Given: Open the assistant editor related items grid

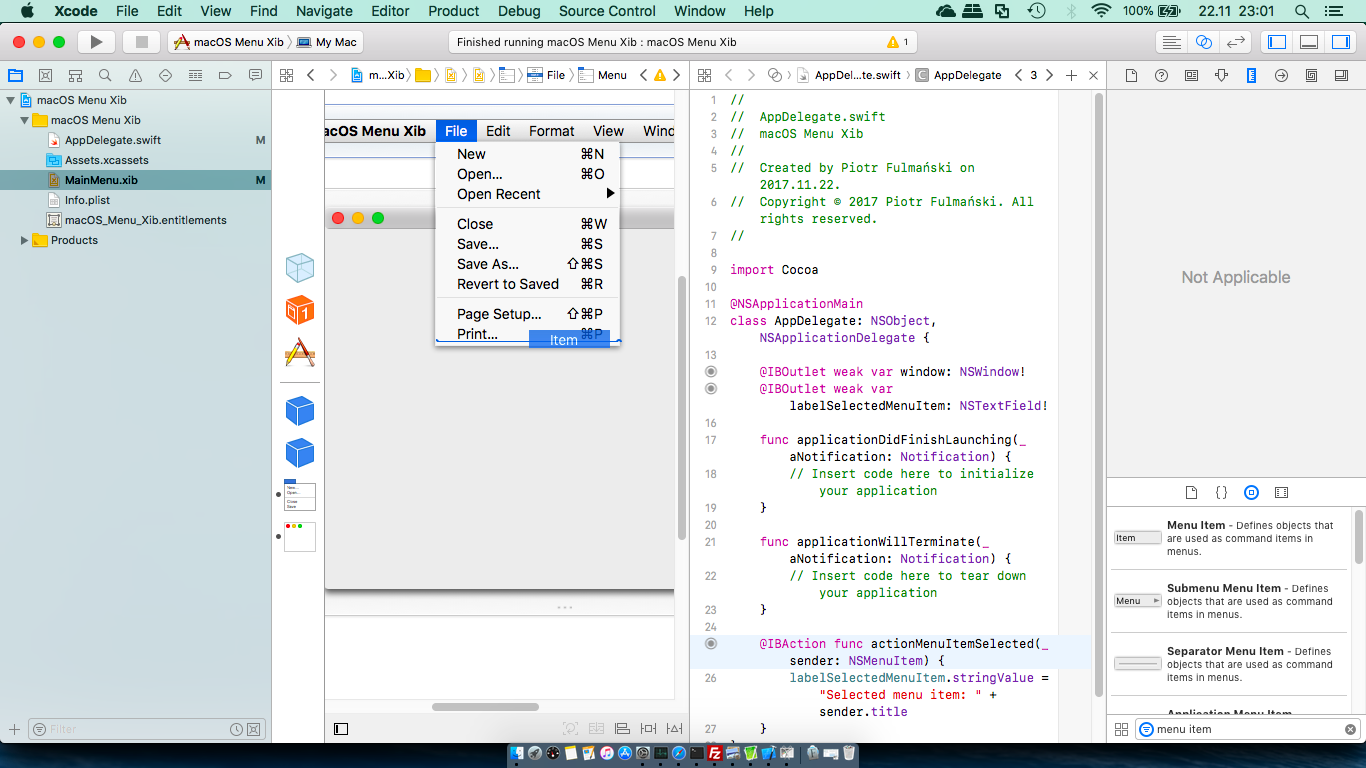Looking at the screenshot, I should (704, 75).
